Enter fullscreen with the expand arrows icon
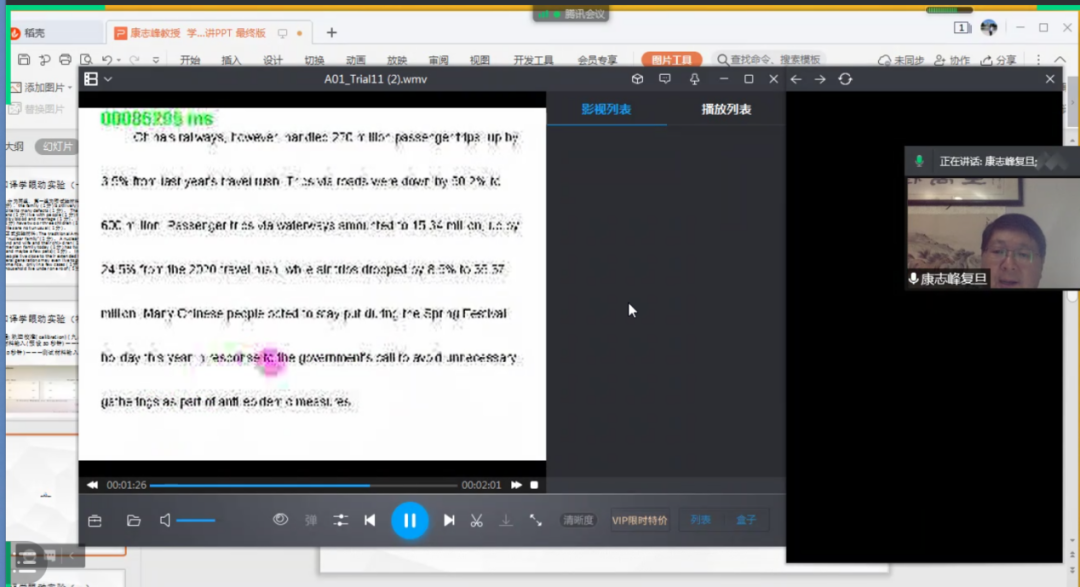The height and width of the screenshot is (587, 1080). pyautogui.click(x=536, y=520)
